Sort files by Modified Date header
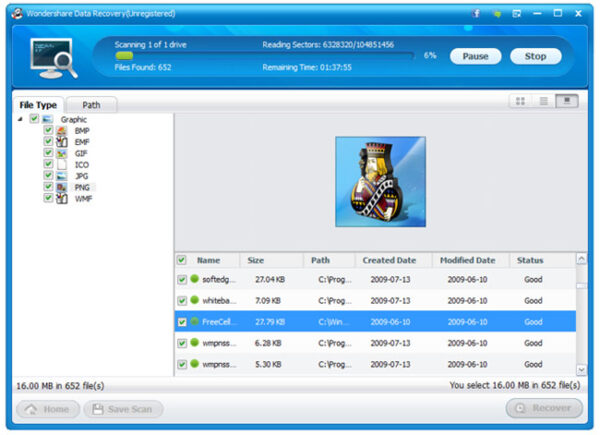 (x=470, y=260)
